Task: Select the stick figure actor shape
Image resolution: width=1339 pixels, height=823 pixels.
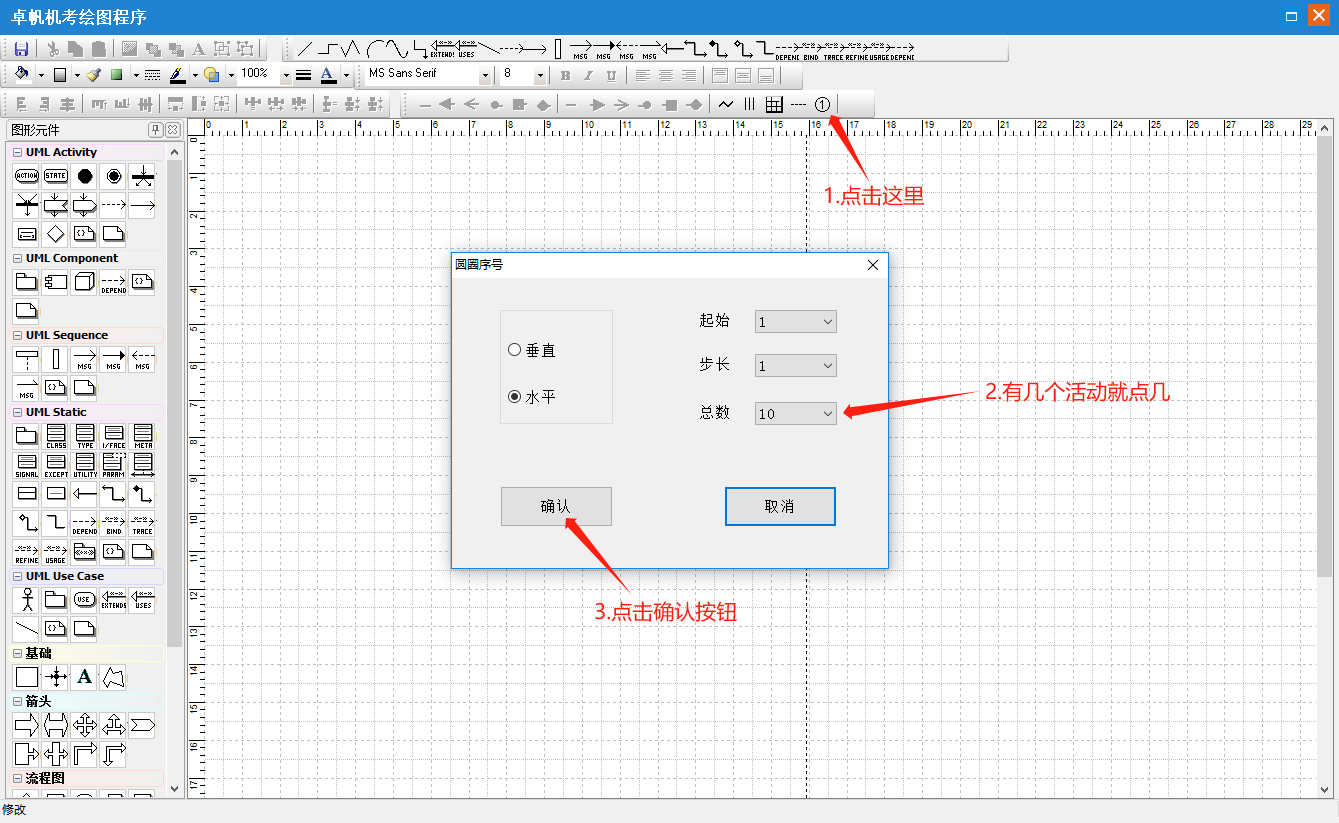Action: (x=27, y=599)
